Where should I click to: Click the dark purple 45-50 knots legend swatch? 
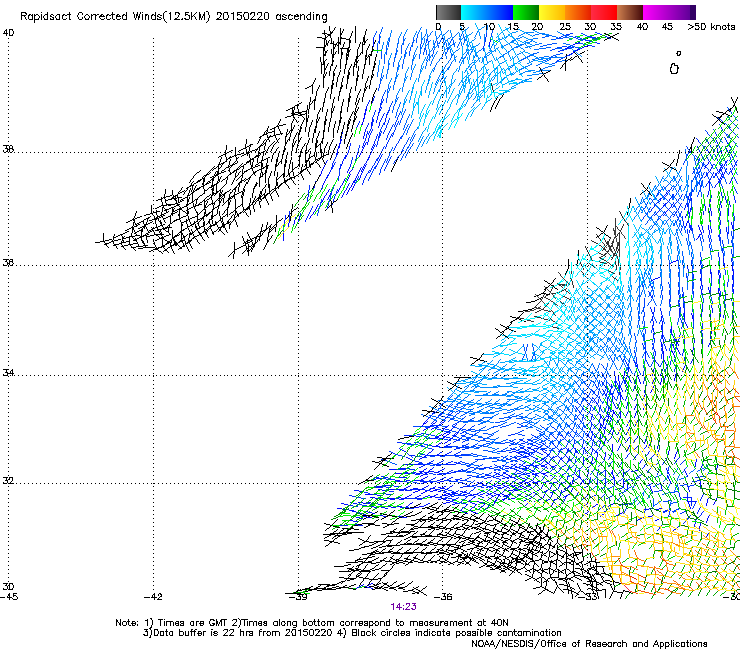pos(682,12)
